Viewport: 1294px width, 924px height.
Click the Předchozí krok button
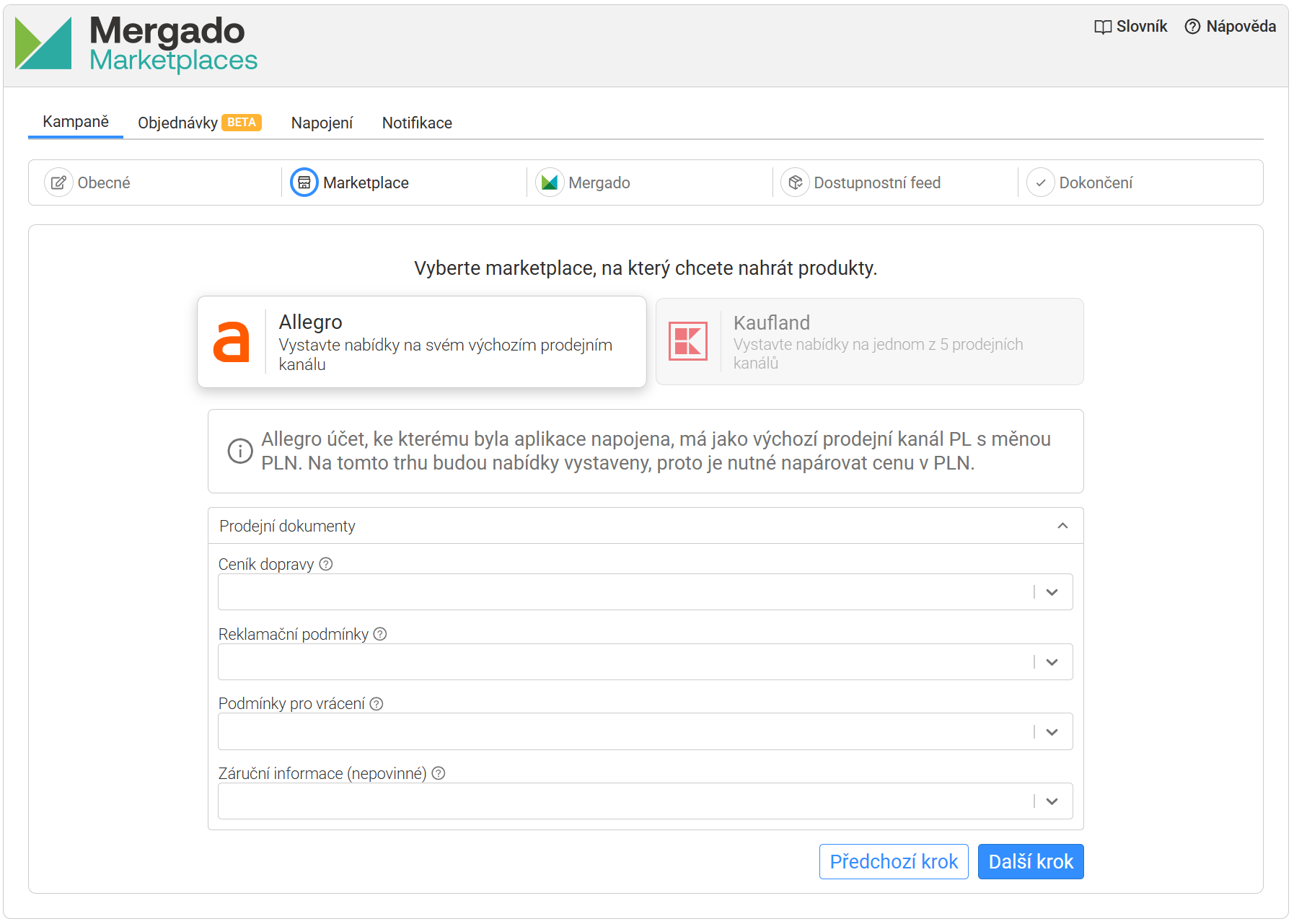click(x=894, y=861)
